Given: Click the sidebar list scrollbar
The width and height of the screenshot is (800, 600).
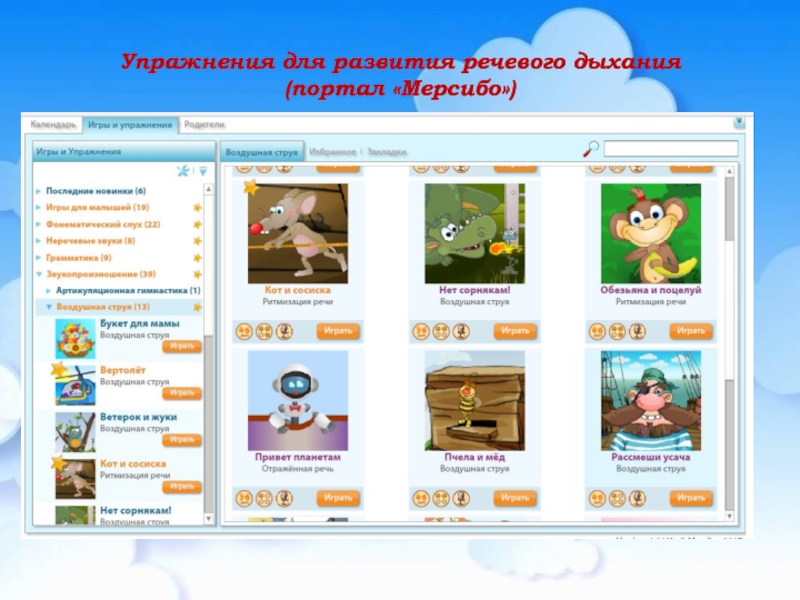Looking at the screenshot, I should 208,354.
